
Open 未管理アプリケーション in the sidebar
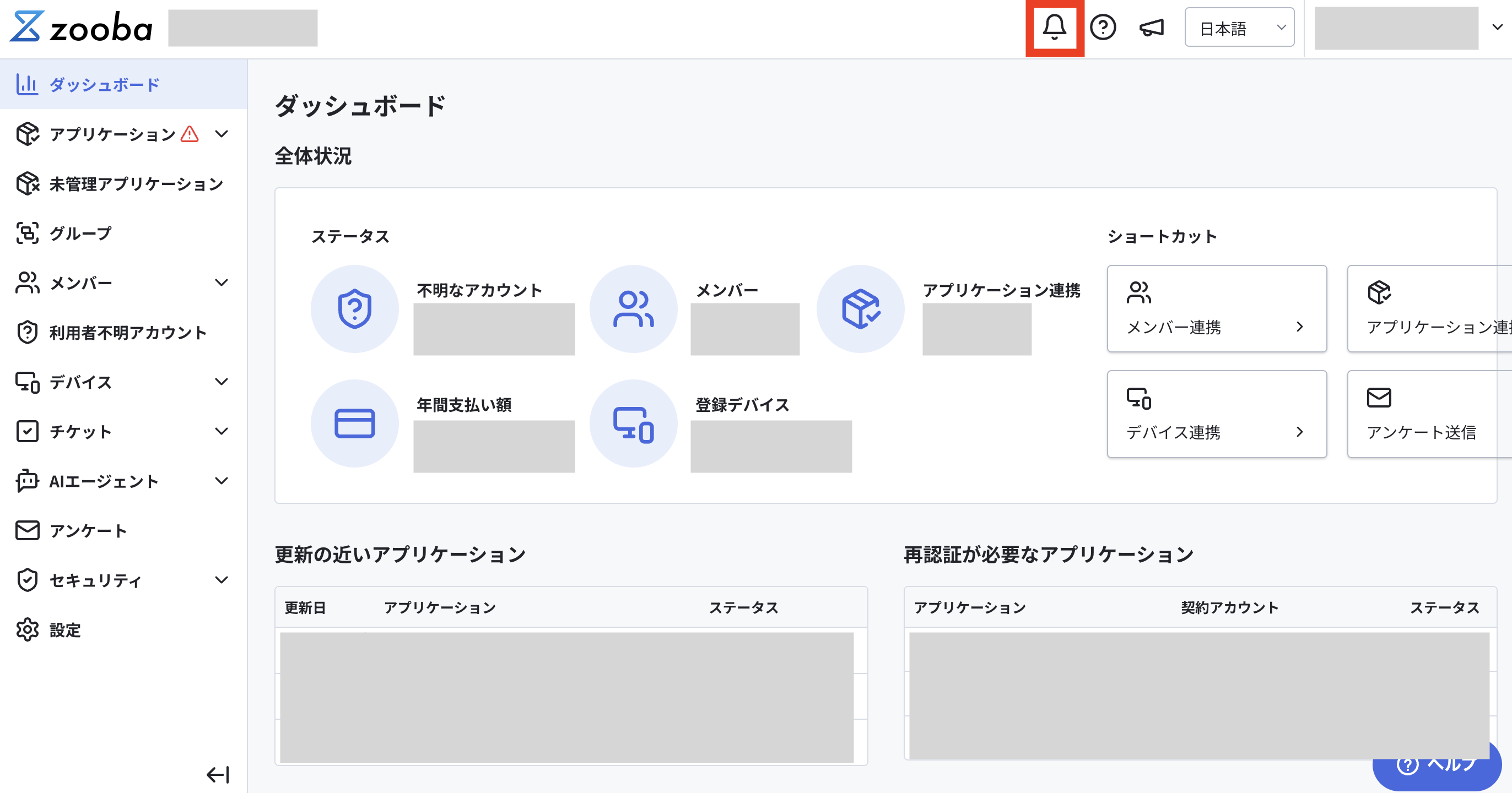[x=123, y=183]
